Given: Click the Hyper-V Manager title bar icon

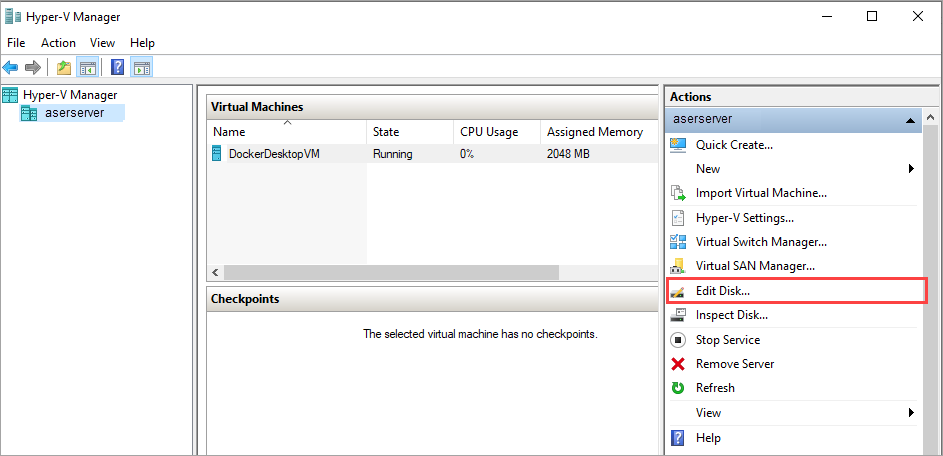Looking at the screenshot, I should coord(12,16).
